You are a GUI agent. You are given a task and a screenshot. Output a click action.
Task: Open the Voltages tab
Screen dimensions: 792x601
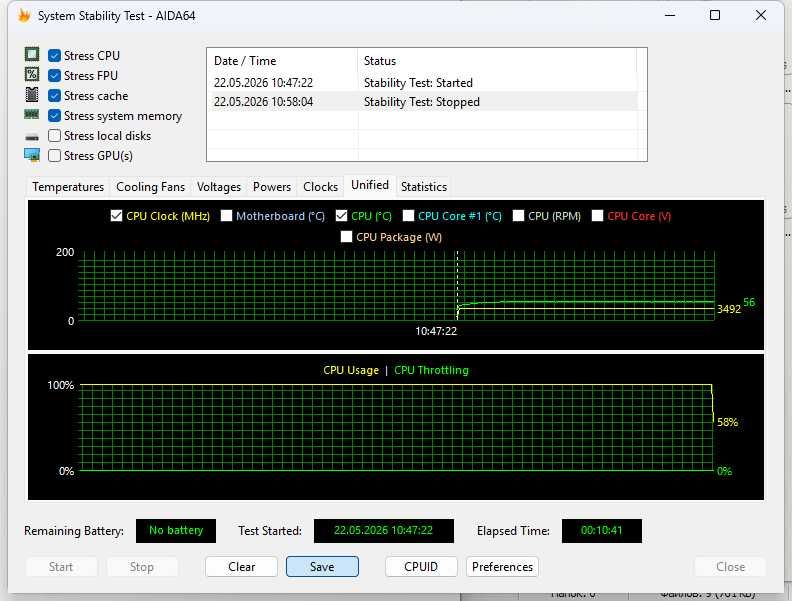pos(219,187)
